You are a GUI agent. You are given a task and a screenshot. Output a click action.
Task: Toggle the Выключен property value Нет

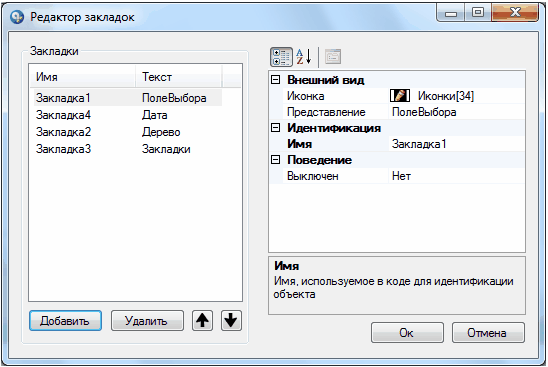tap(456, 176)
